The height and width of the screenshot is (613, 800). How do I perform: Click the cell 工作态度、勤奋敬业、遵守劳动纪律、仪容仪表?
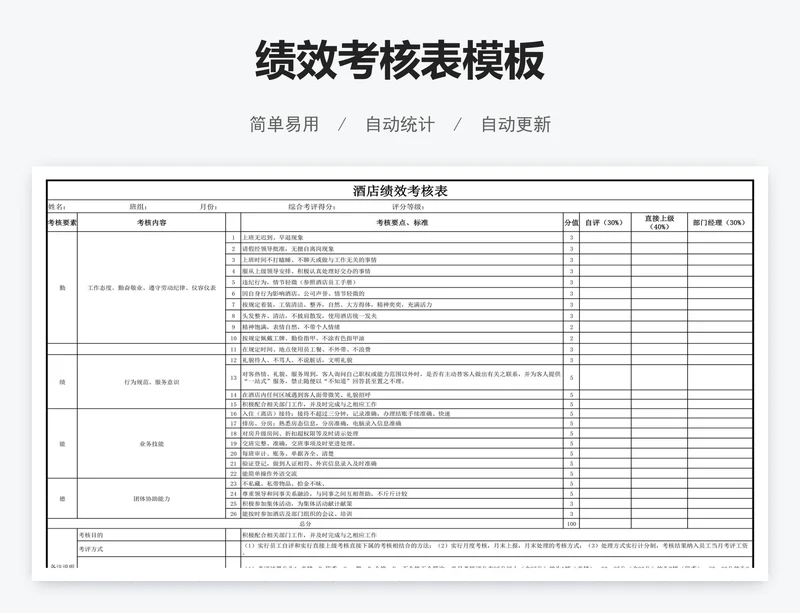152,288
